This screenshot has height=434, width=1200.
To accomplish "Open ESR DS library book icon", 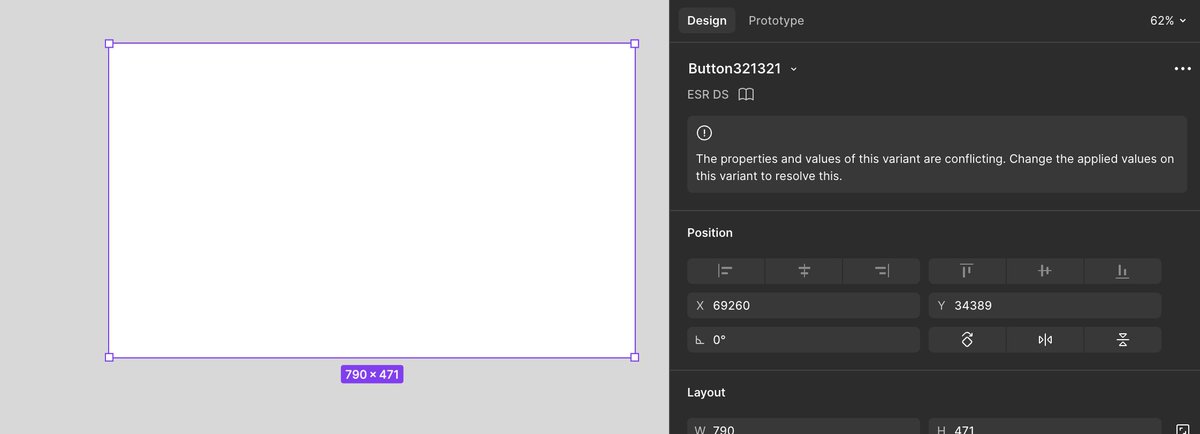I will coord(746,95).
